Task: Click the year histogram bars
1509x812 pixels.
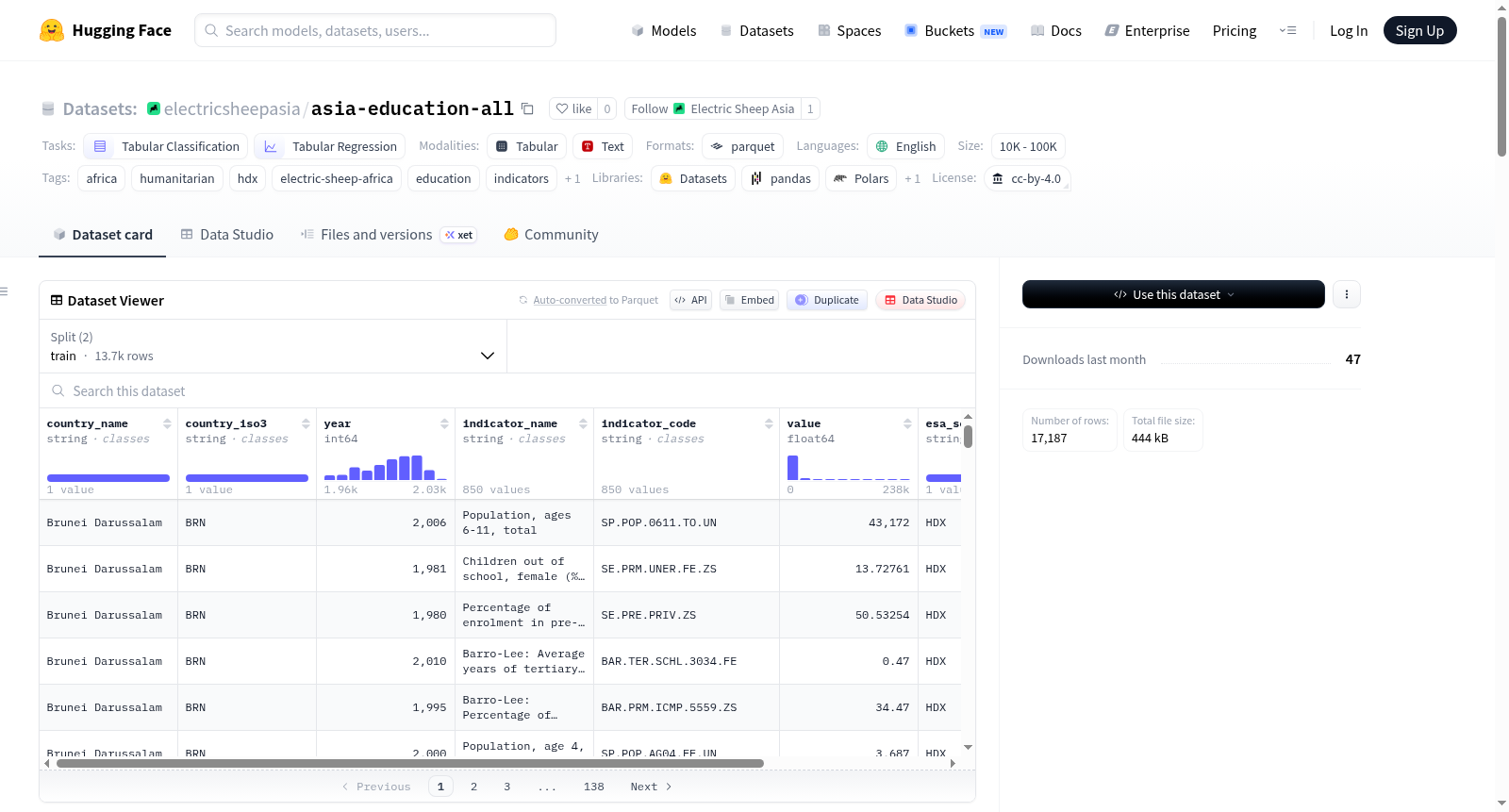Action: 385,468
